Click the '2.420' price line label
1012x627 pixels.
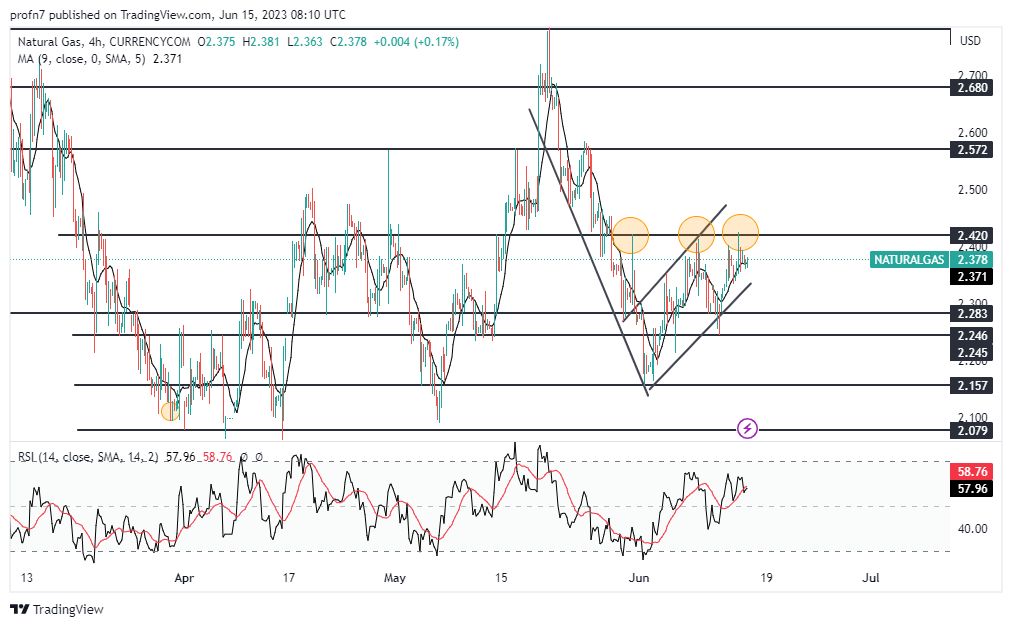pyautogui.click(x=971, y=235)
